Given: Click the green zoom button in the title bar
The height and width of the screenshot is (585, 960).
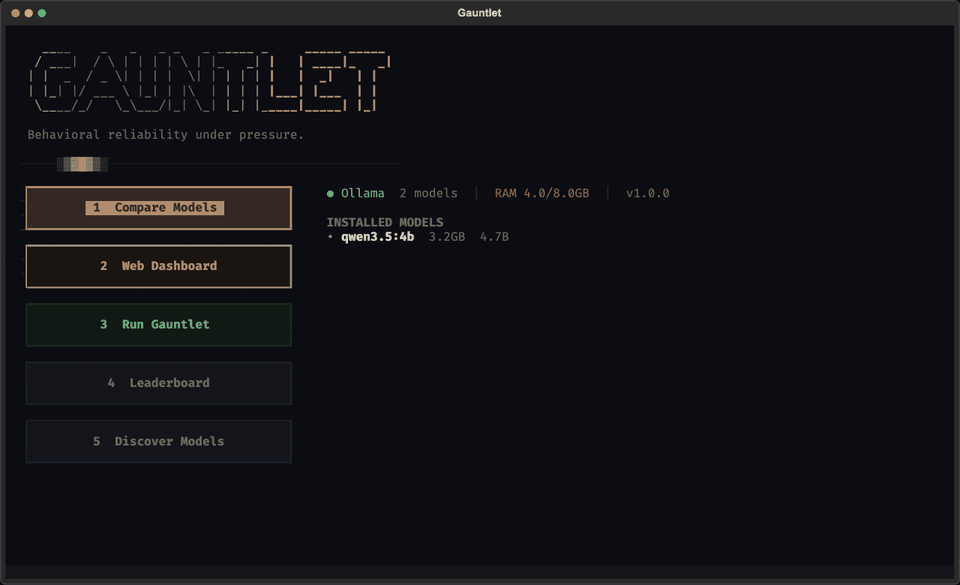Looking at the screenshot, I should click(42, 12).
